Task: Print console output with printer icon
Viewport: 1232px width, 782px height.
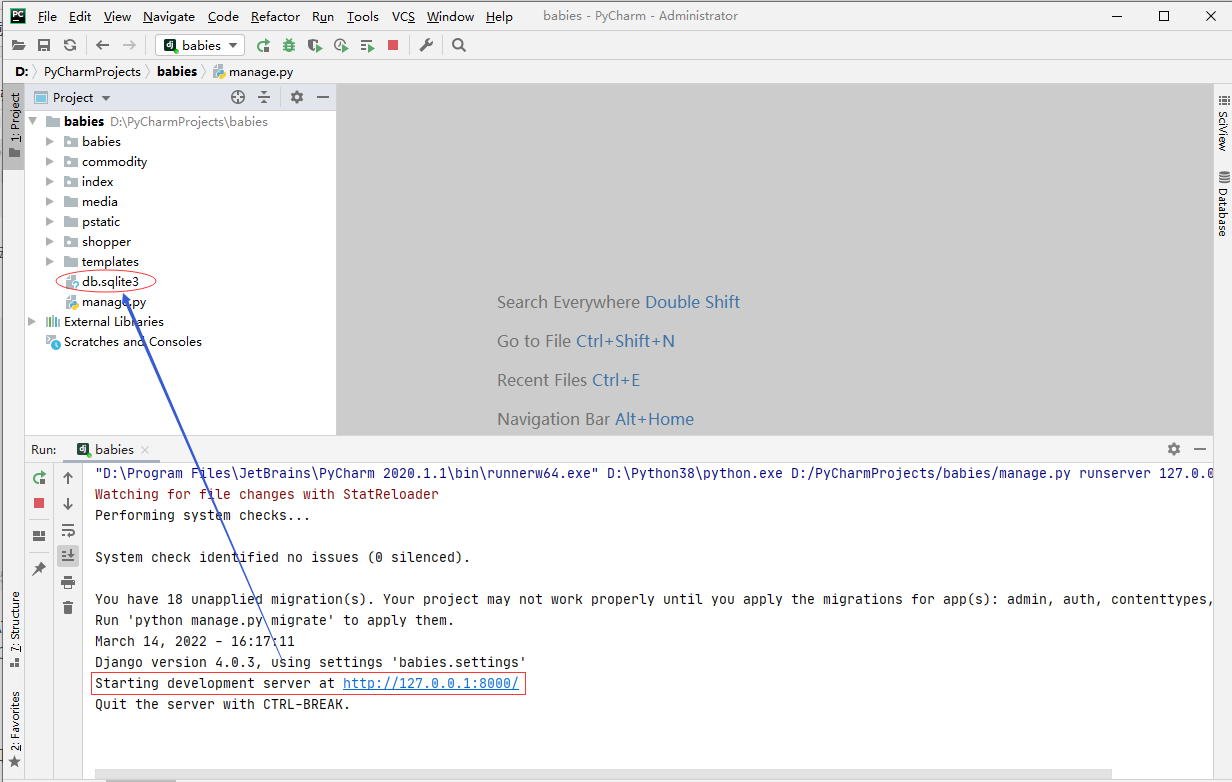Action: [68, 582]
